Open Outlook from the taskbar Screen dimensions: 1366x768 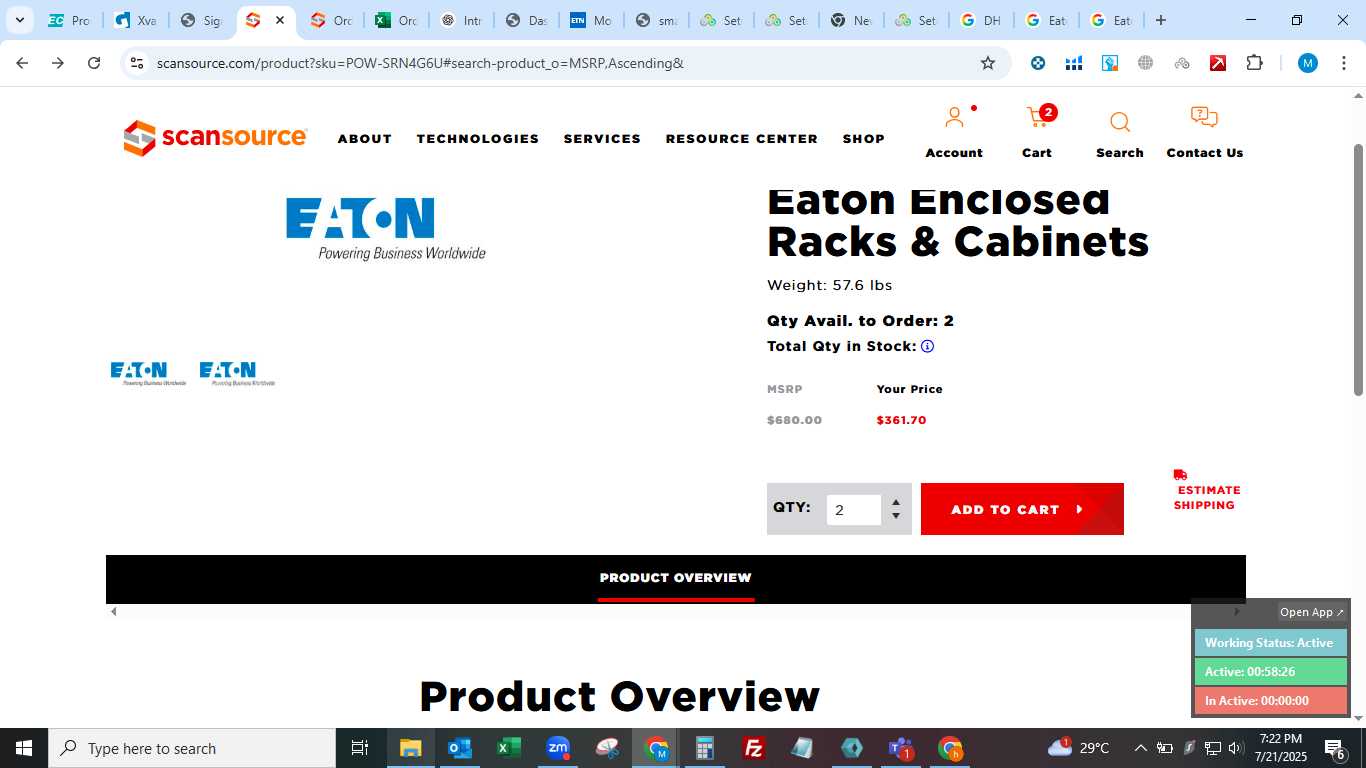[x=459, y=748]
